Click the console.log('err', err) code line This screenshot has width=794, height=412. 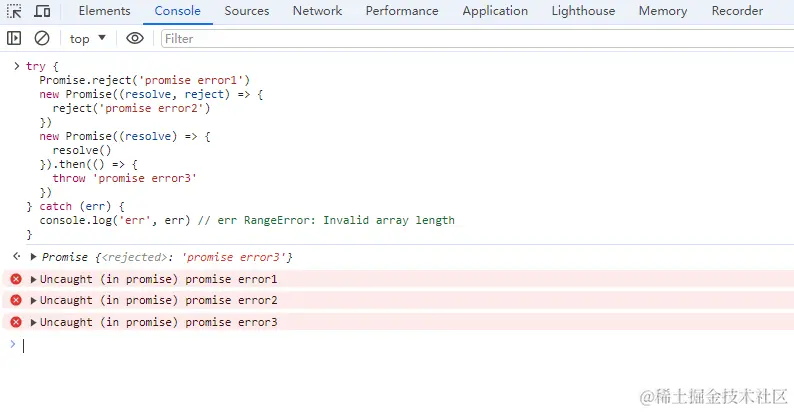tap(247, 220)
